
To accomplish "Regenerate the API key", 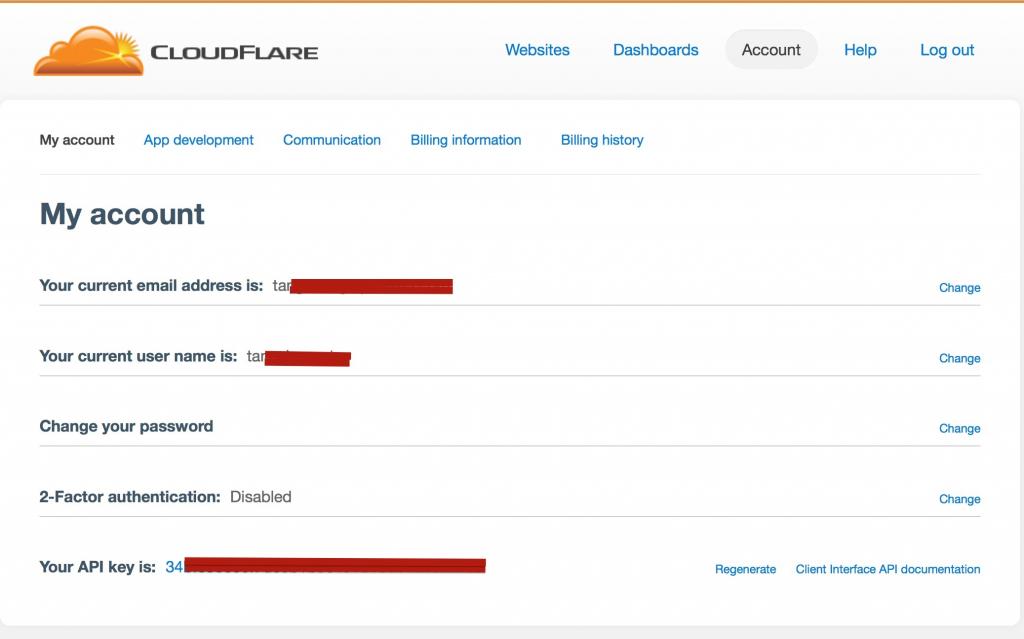I will [x=745, y=569].
